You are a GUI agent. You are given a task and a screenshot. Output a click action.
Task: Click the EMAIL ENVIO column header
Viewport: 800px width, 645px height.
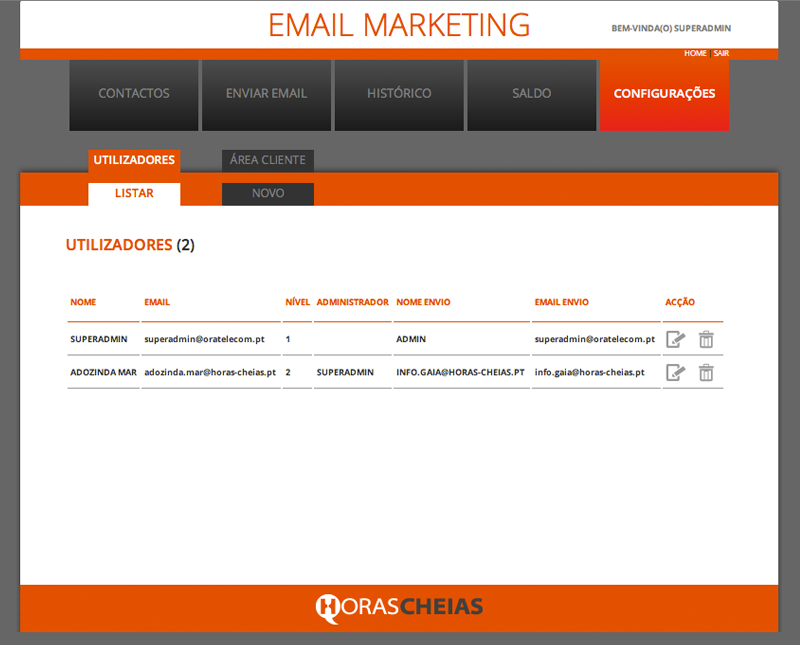(562, 302)
